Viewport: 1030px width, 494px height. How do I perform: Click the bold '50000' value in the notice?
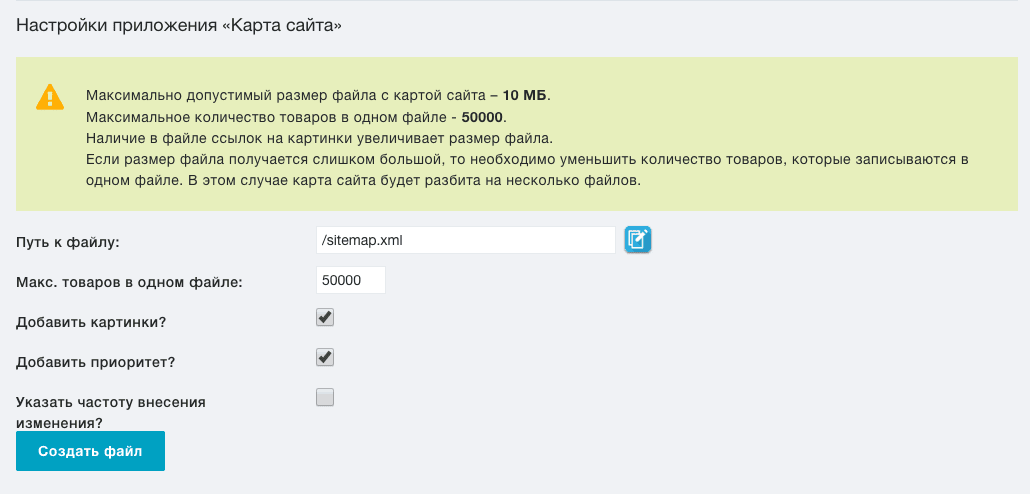[482, 118]
